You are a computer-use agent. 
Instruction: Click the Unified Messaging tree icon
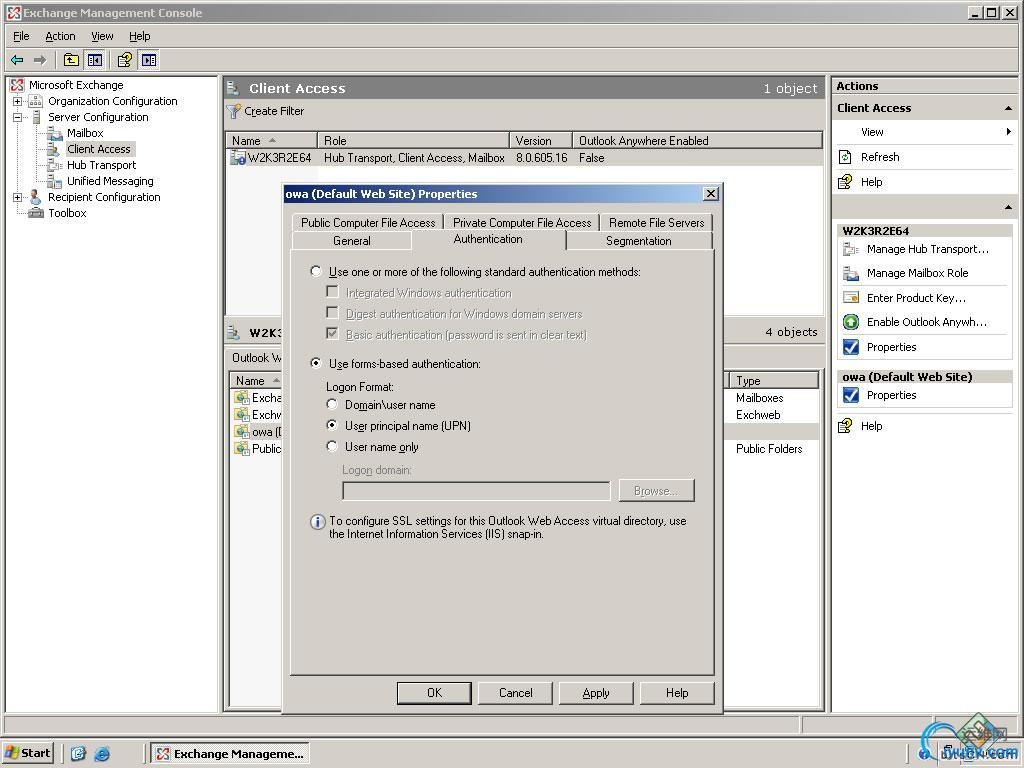point(55,181)
